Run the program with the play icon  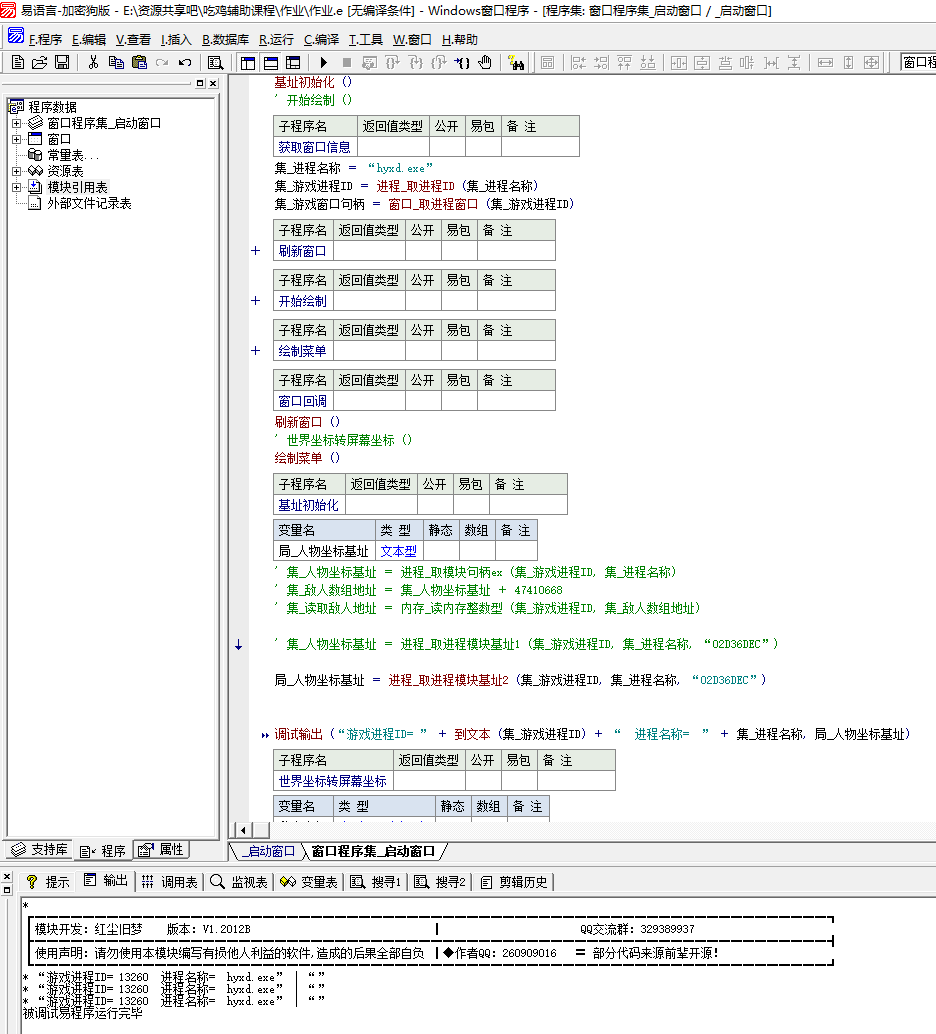(x=324, y=63)
